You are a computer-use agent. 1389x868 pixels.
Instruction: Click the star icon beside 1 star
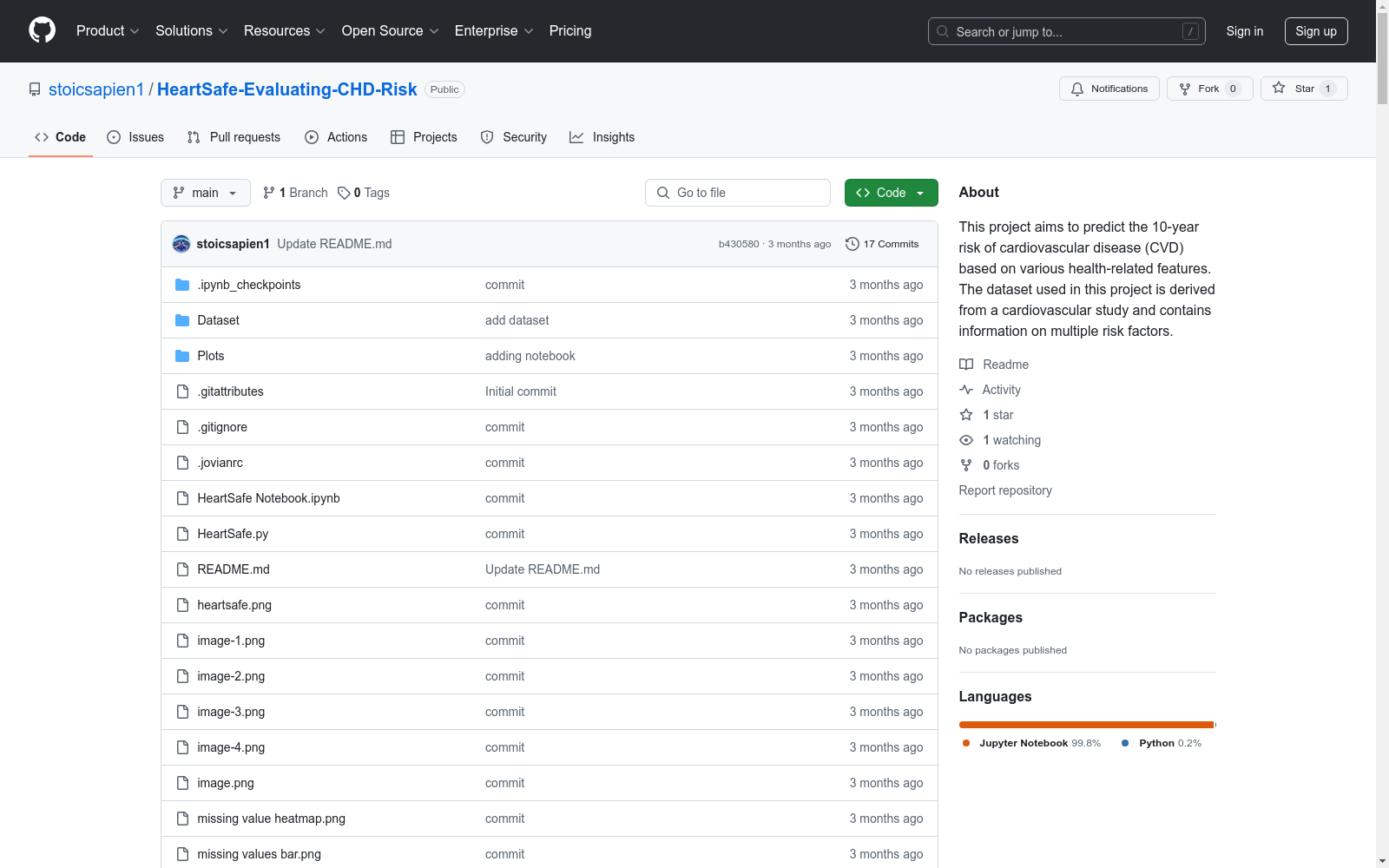tap(966, 415)
